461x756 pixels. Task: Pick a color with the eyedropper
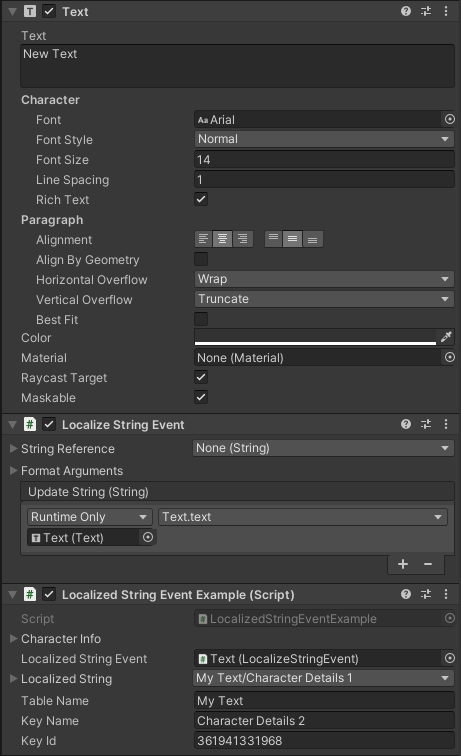[x=446, y=337]
